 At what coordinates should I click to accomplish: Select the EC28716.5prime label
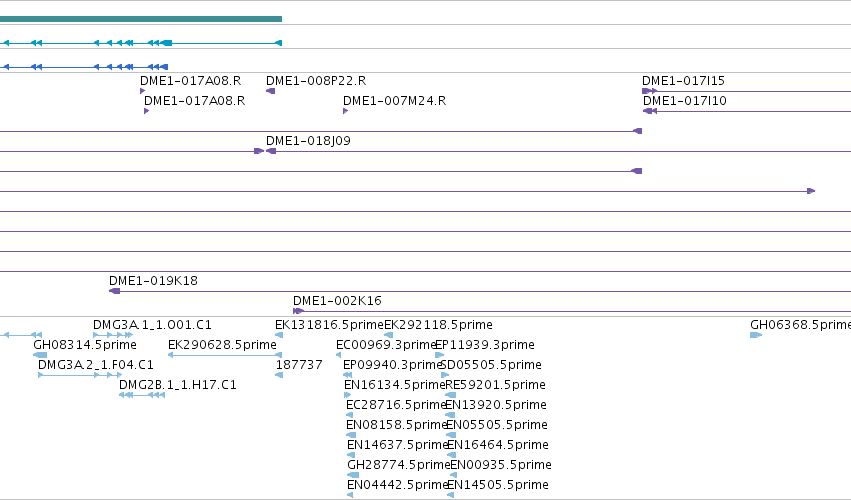coord(396,406)
